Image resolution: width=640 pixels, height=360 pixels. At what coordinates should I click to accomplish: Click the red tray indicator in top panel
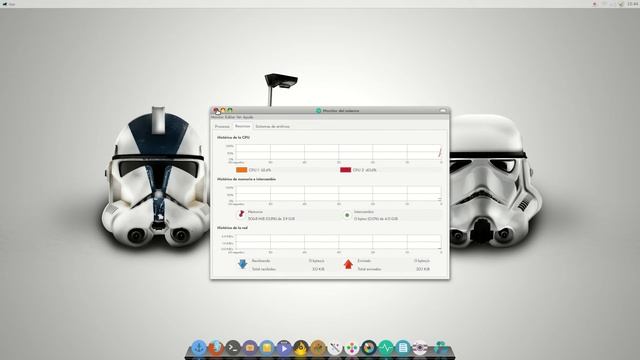tap(595, 4)
